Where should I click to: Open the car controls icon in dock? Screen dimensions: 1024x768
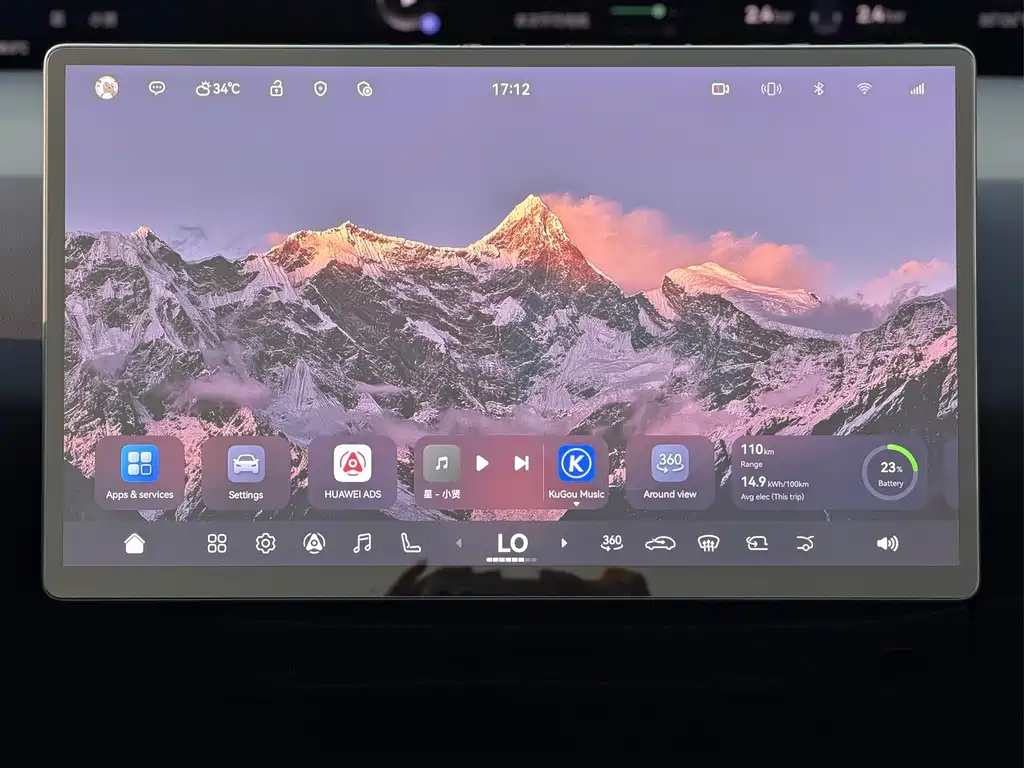click(x=660, y=543)
